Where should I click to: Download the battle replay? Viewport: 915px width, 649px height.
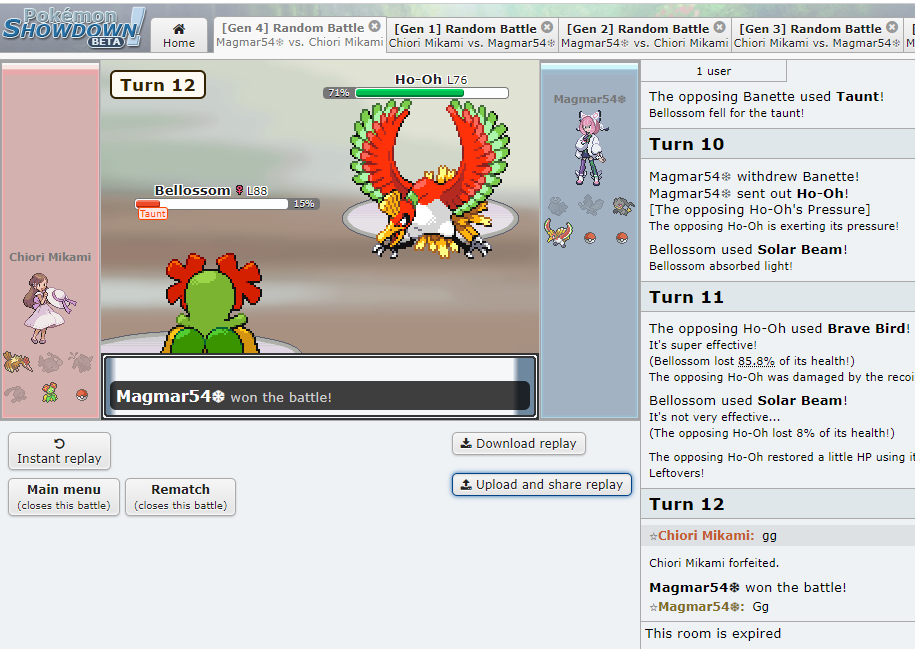point(519,443)
